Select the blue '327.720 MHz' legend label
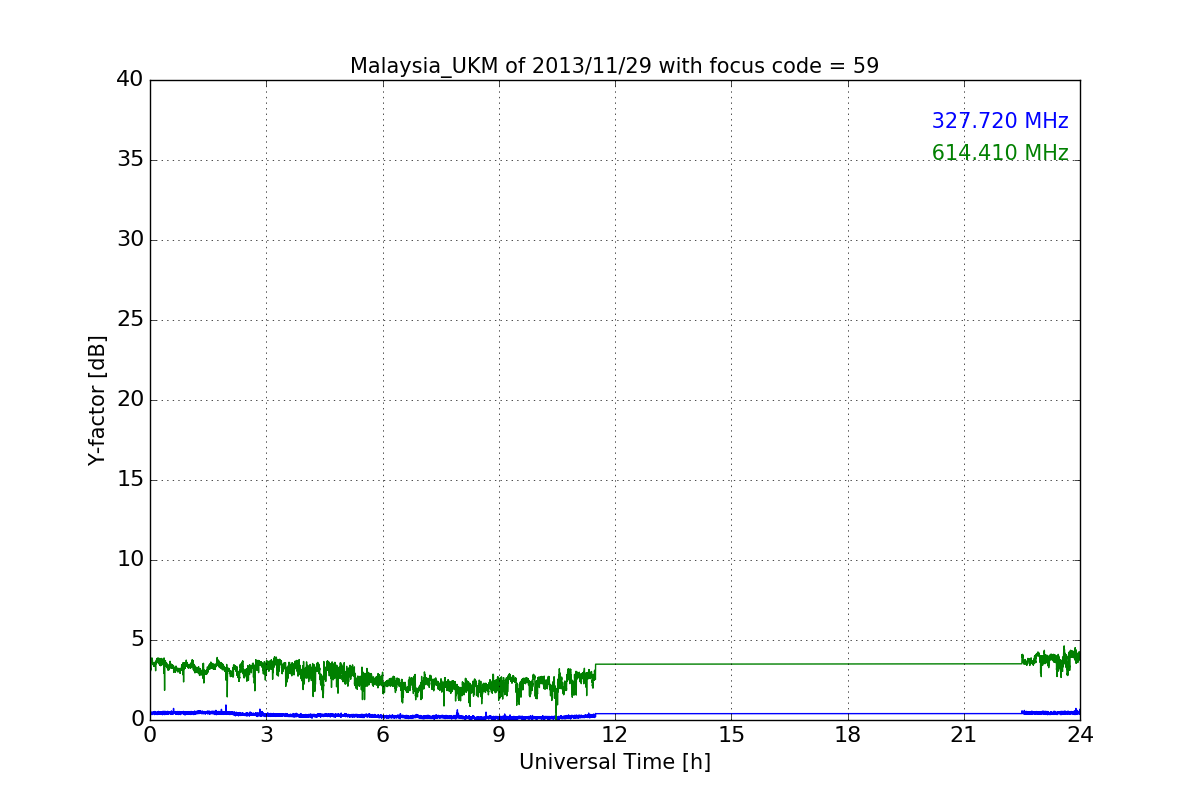This screenshot has width=1200, height=800. tap(1000, 121)
